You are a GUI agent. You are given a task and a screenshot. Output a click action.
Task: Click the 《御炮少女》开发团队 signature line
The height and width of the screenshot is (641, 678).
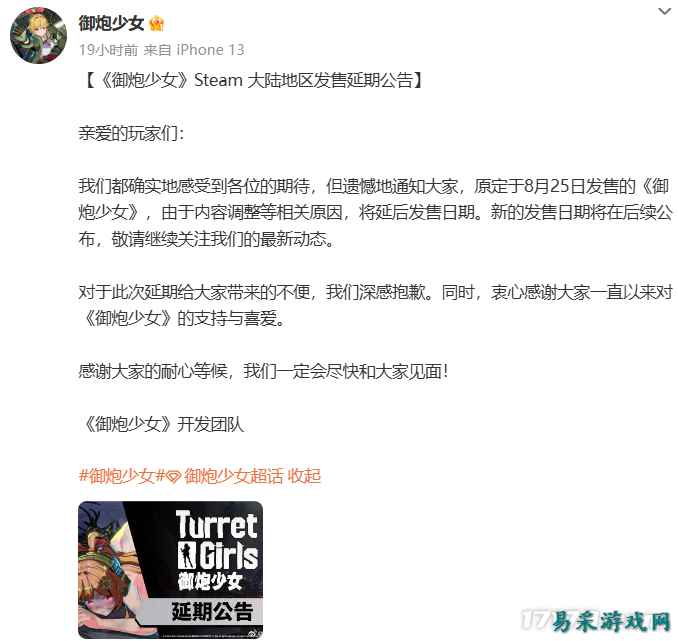(162, 424)
